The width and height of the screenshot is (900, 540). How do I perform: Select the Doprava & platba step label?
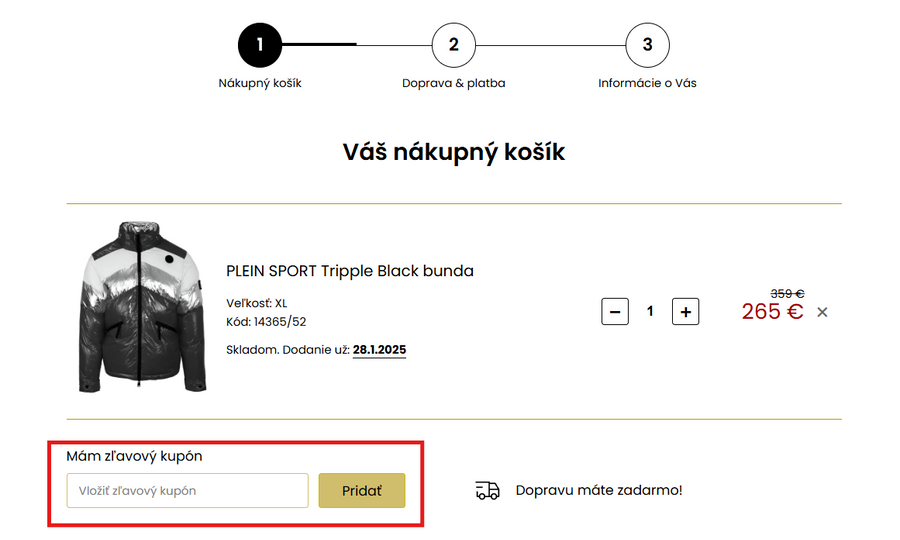click(x=453, y=83)
